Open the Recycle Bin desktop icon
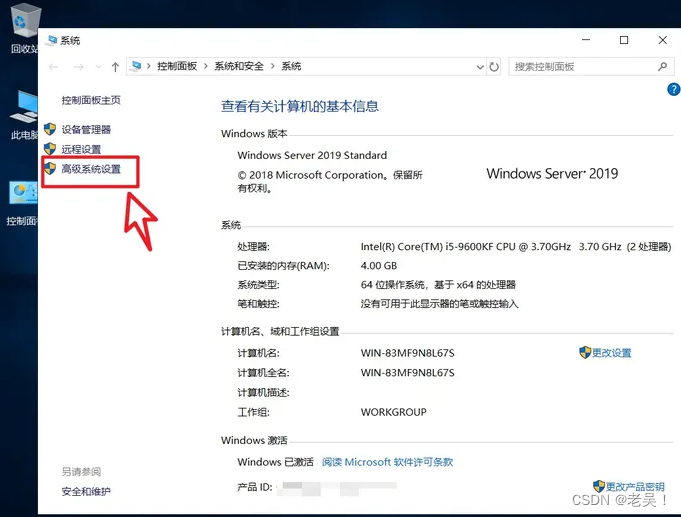 click(x=23, y=27)
